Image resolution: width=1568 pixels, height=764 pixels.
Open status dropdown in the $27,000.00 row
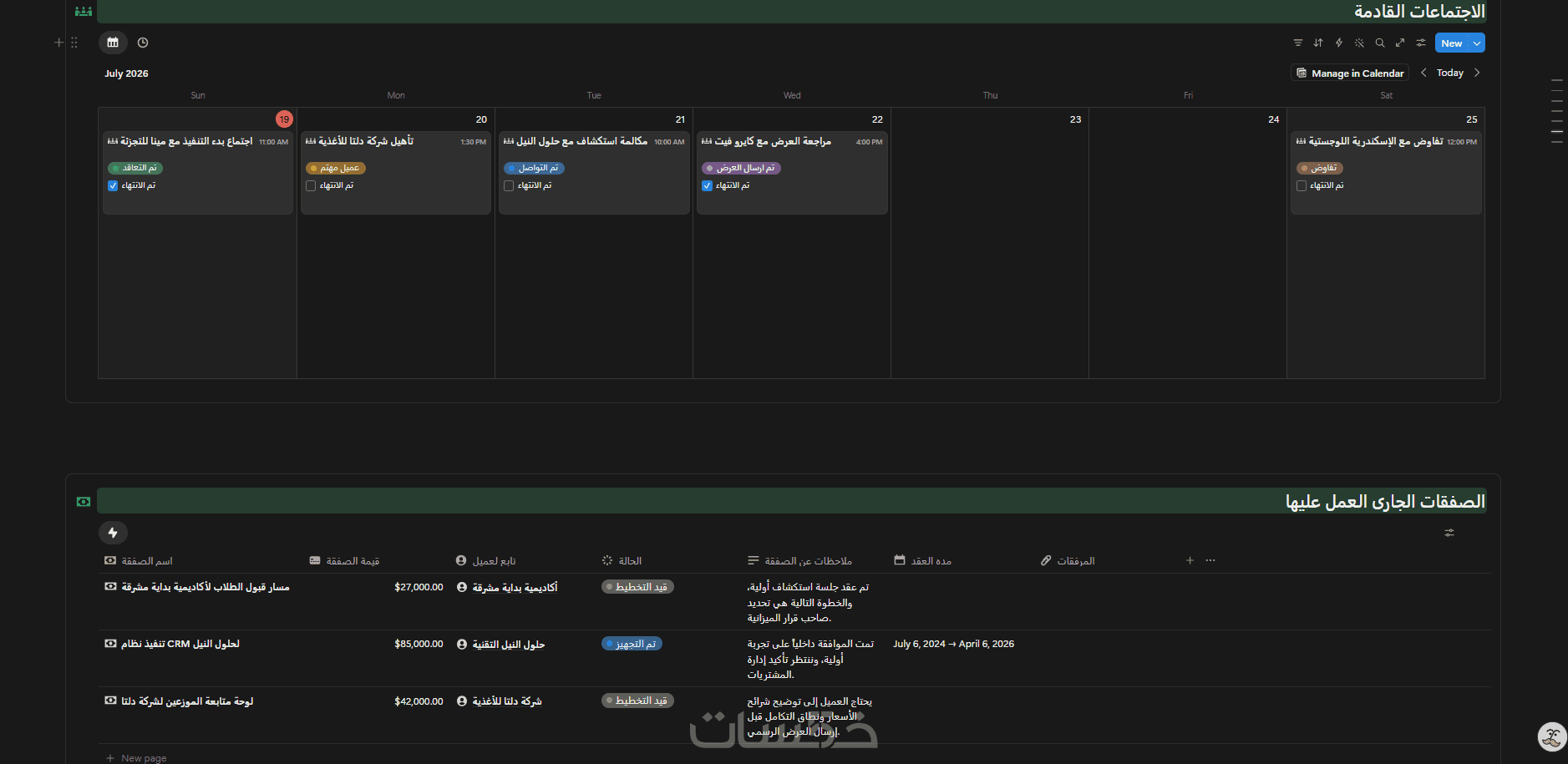pos(637,587)
